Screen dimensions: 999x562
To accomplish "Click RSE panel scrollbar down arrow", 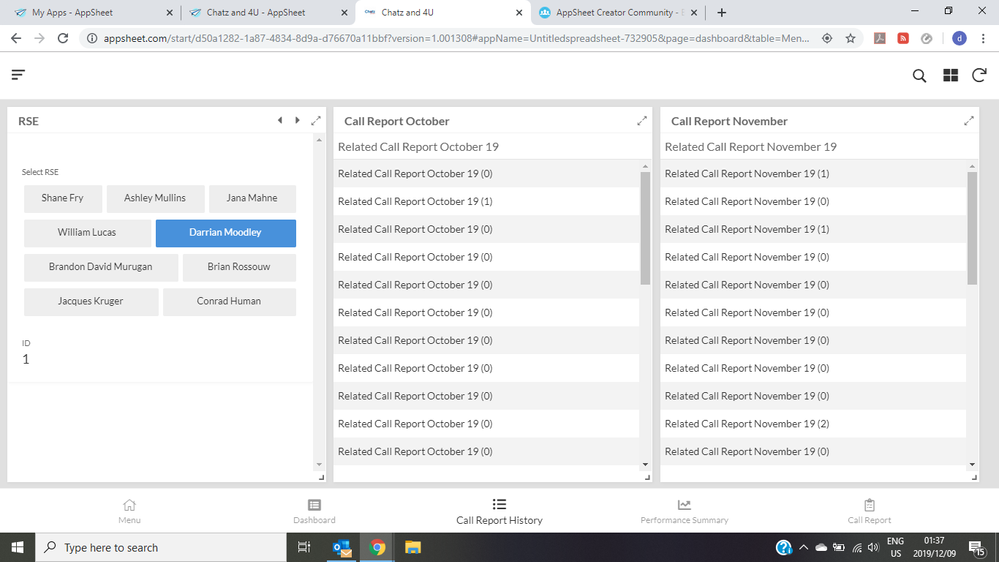I will tap(319, 465).
